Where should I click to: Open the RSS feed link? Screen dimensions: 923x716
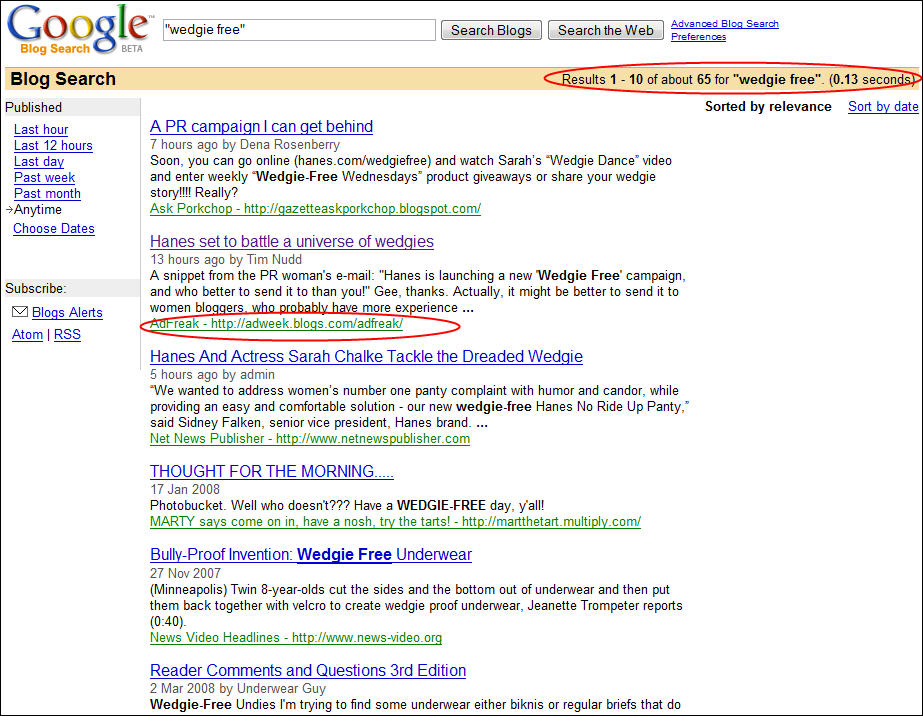[x=67, y=334]
